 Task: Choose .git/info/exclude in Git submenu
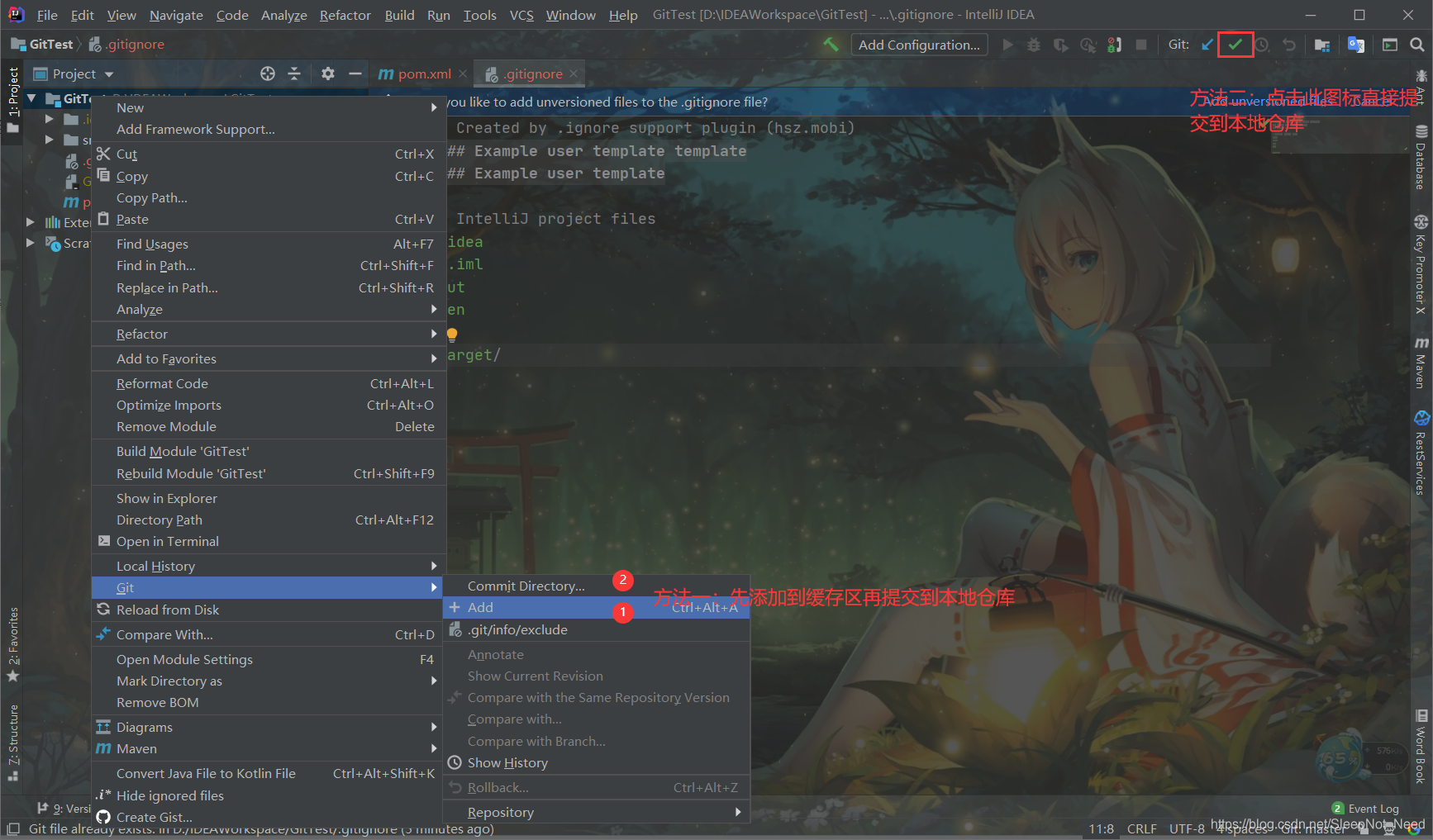[597, 629]
